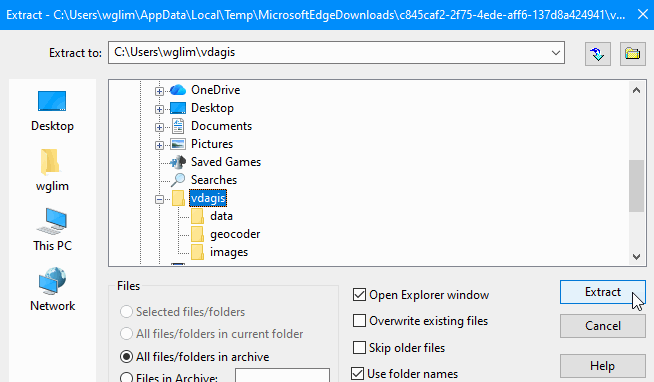Click the up-one-level folder icon
The image size is (654, 382).
[598, 54]
